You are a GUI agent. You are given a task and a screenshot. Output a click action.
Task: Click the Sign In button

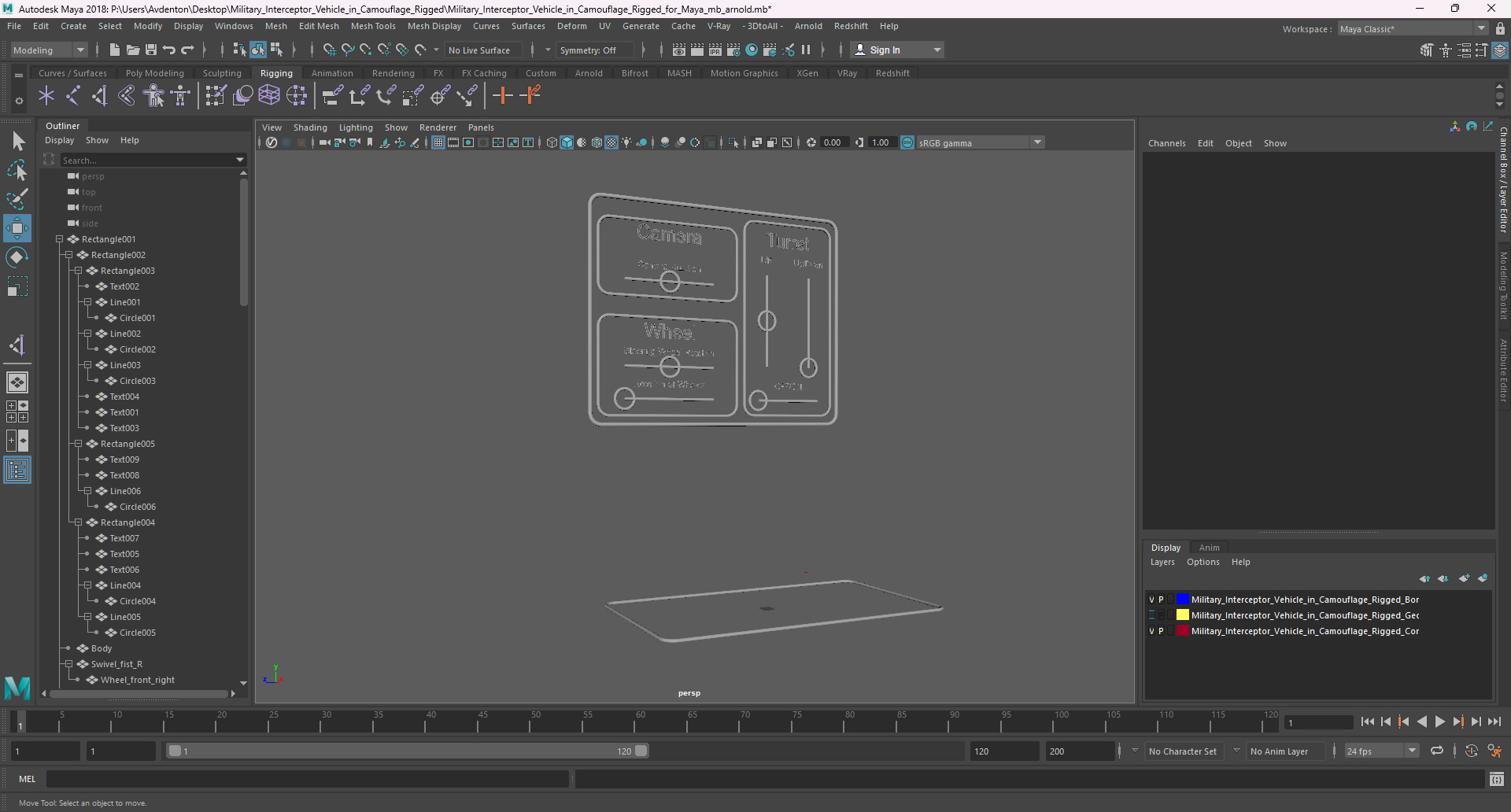tap(897, 50)
